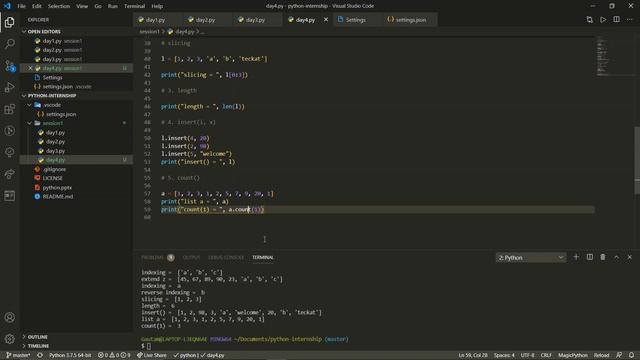Screen dimensions: 640x360
Task: Open README.md in the explorer
Action: coord(58,196)
